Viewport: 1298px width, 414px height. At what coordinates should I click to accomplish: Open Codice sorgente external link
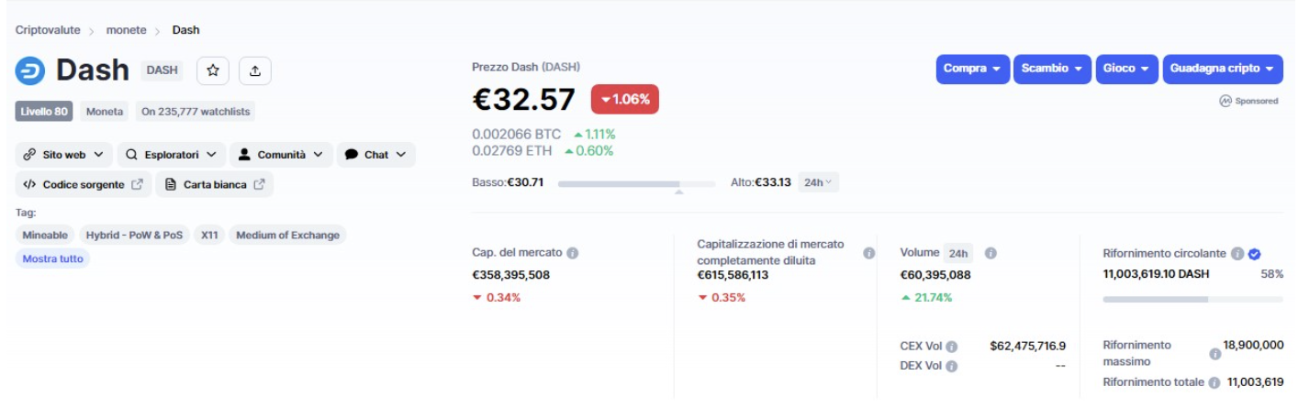pos(83,184)
